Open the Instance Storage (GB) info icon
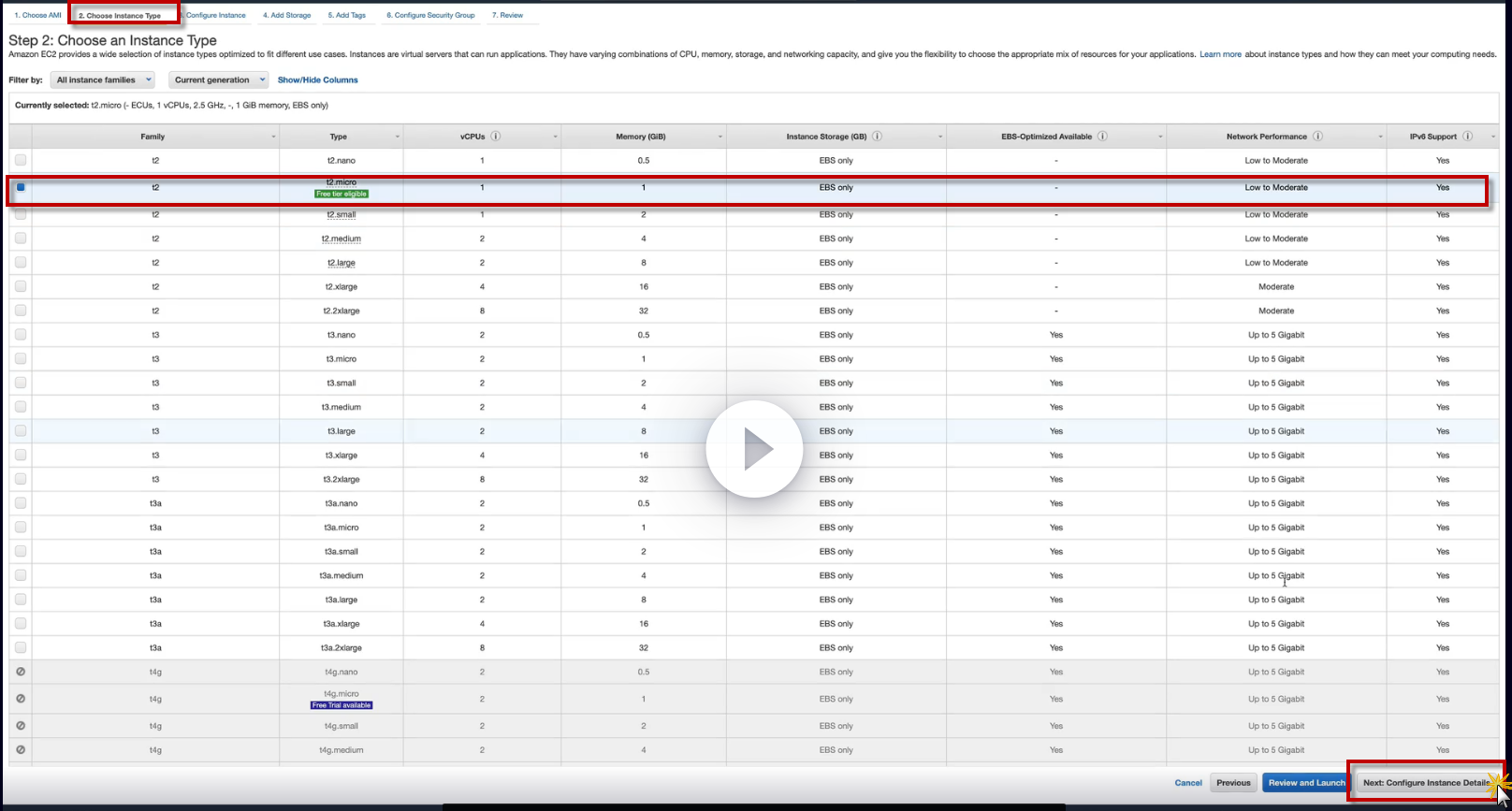Screen dimensions: 1512x811 [878, 137]
